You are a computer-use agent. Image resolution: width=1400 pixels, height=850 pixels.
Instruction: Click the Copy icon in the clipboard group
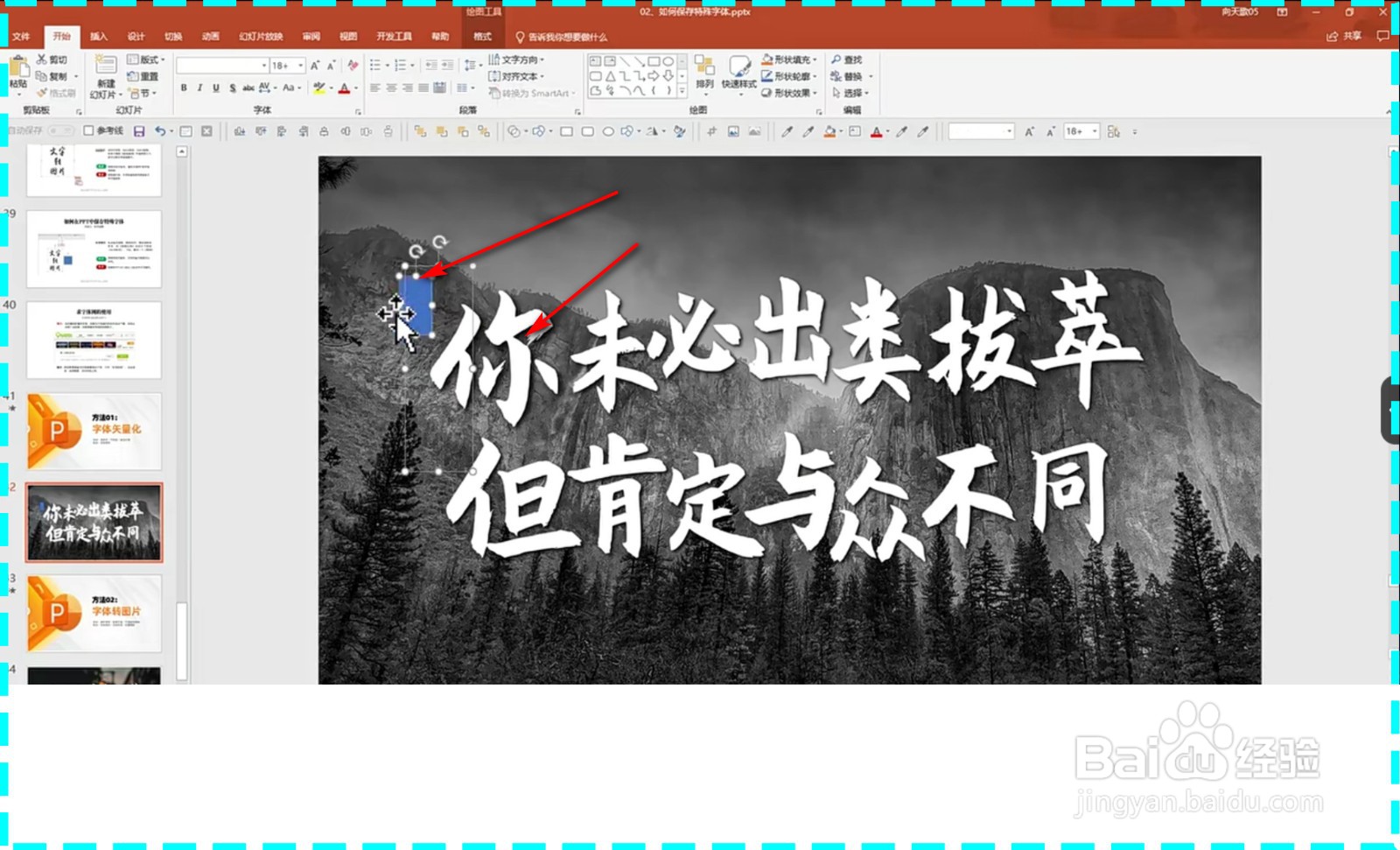tap(39, 75)
